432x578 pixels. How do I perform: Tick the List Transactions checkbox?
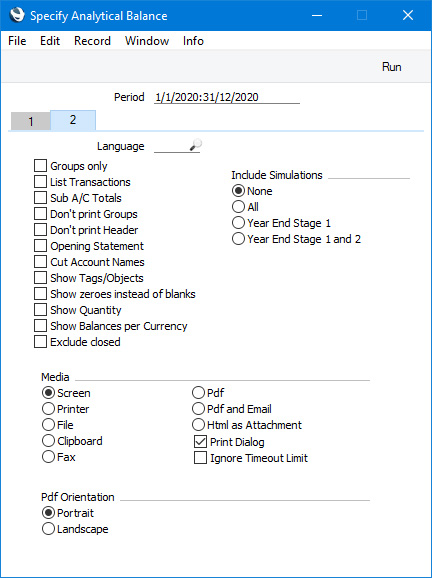click(40, 182)
